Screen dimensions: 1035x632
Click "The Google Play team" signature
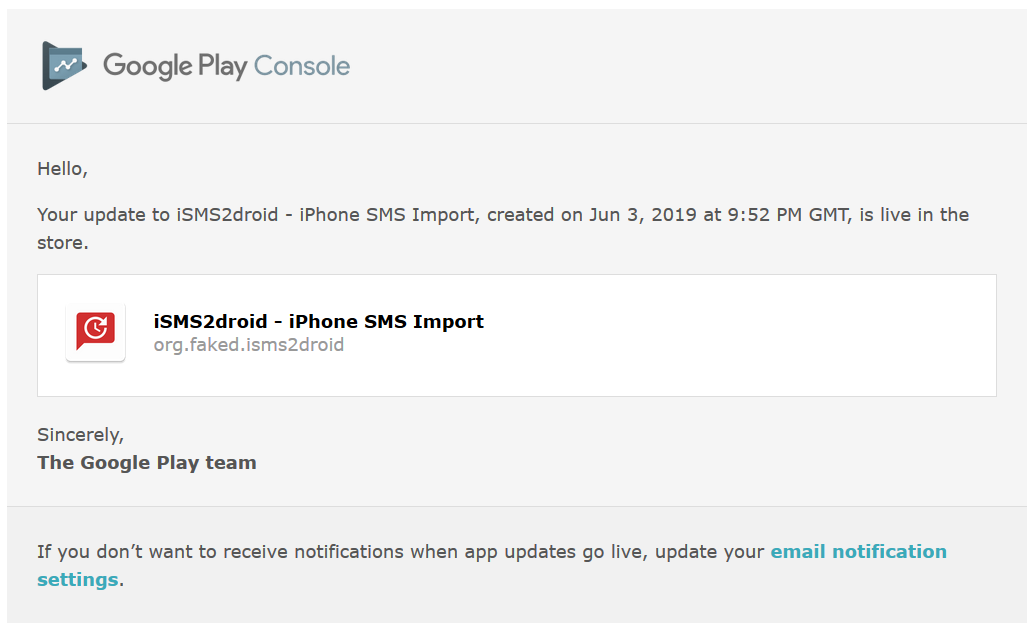147,462
